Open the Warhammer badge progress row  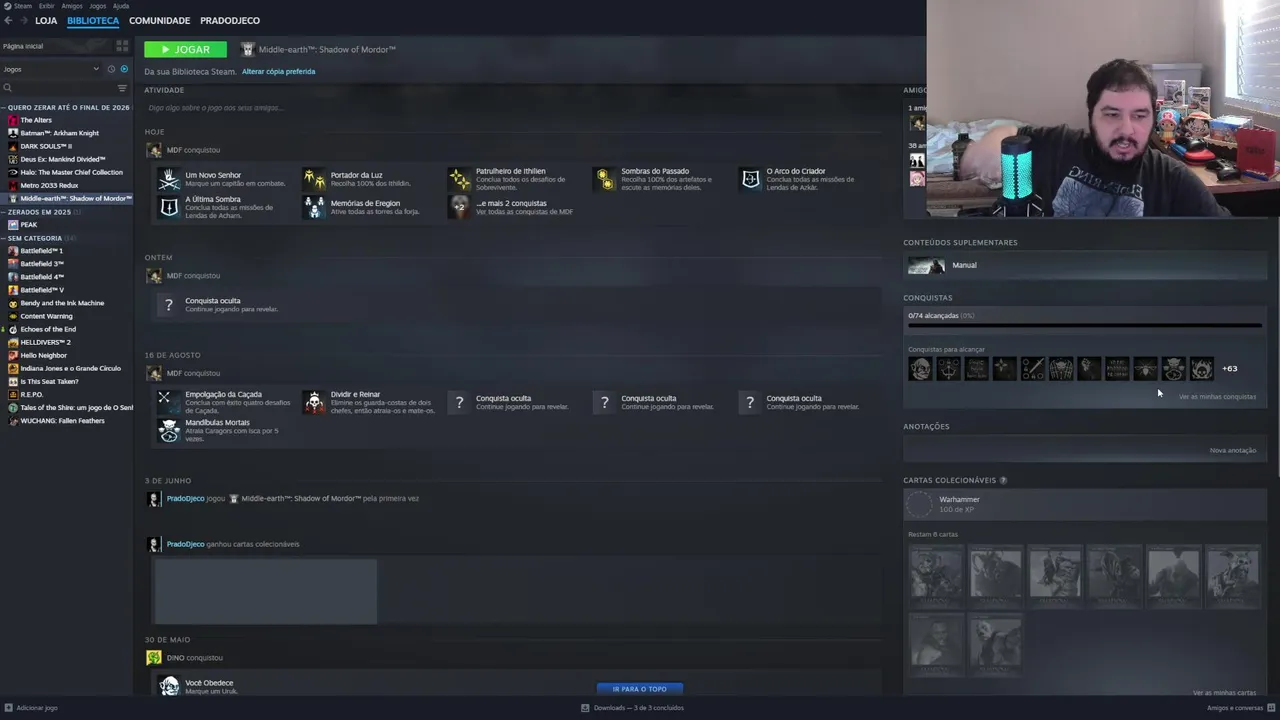(x=1085, y=505)
